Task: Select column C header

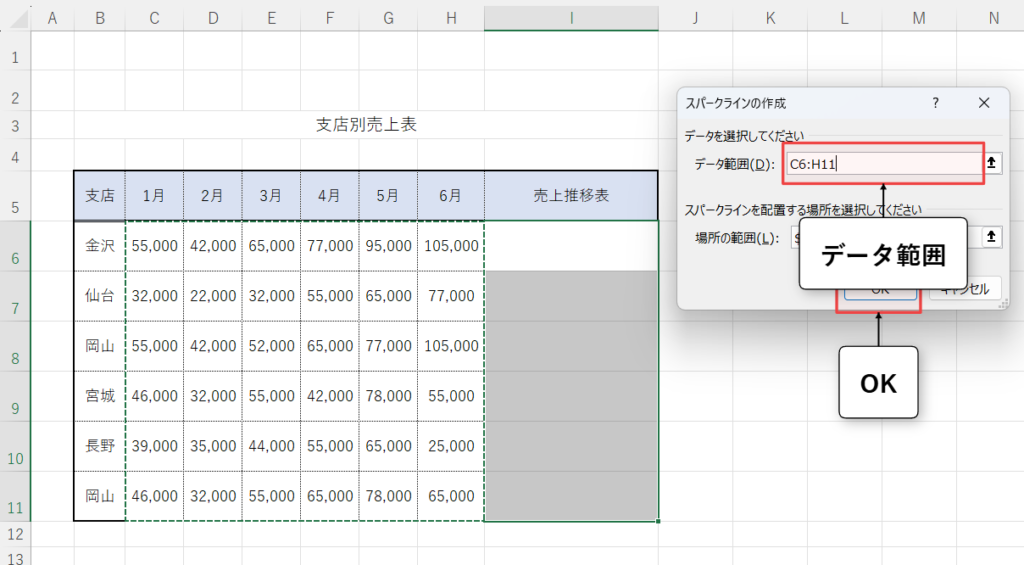Action: pos(154,18)
